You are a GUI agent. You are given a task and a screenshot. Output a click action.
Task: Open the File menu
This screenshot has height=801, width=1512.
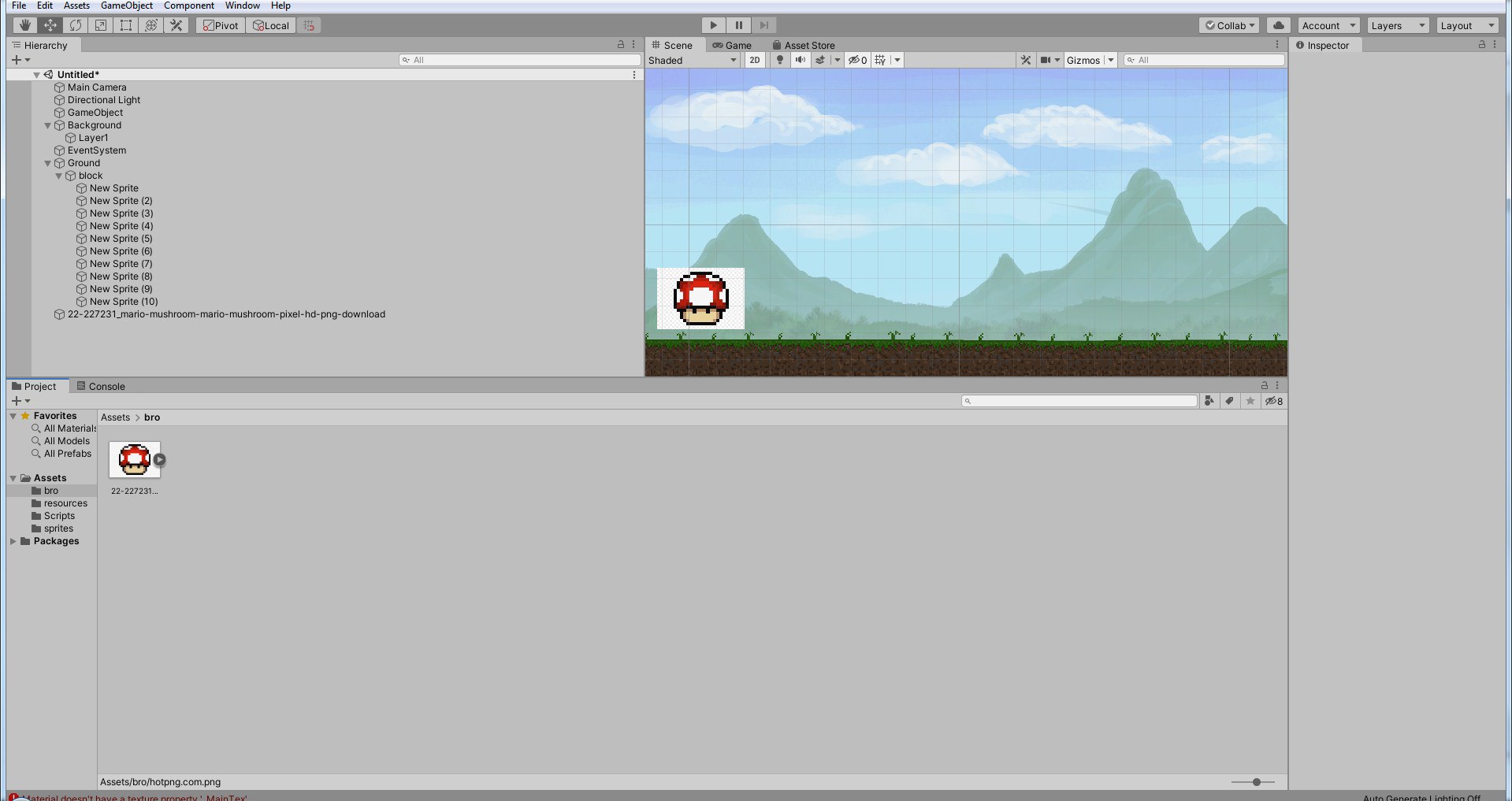point(19,6)
